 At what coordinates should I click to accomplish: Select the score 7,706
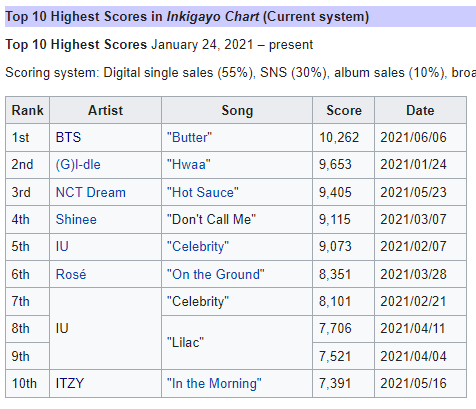pyautogui.click(x=335, y=329)
